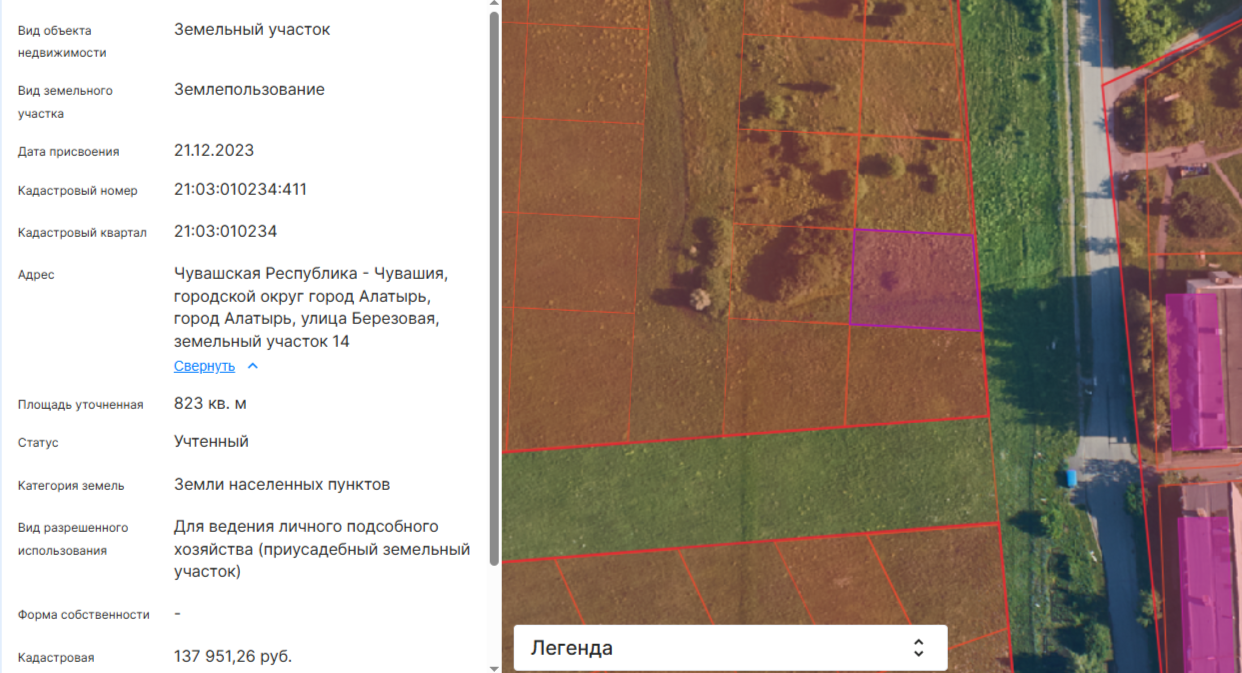The width and height of the screenshot is (1242, 673).
Task: Select the parcel directly below the highlighted one
Action: (x=916, y=375)
